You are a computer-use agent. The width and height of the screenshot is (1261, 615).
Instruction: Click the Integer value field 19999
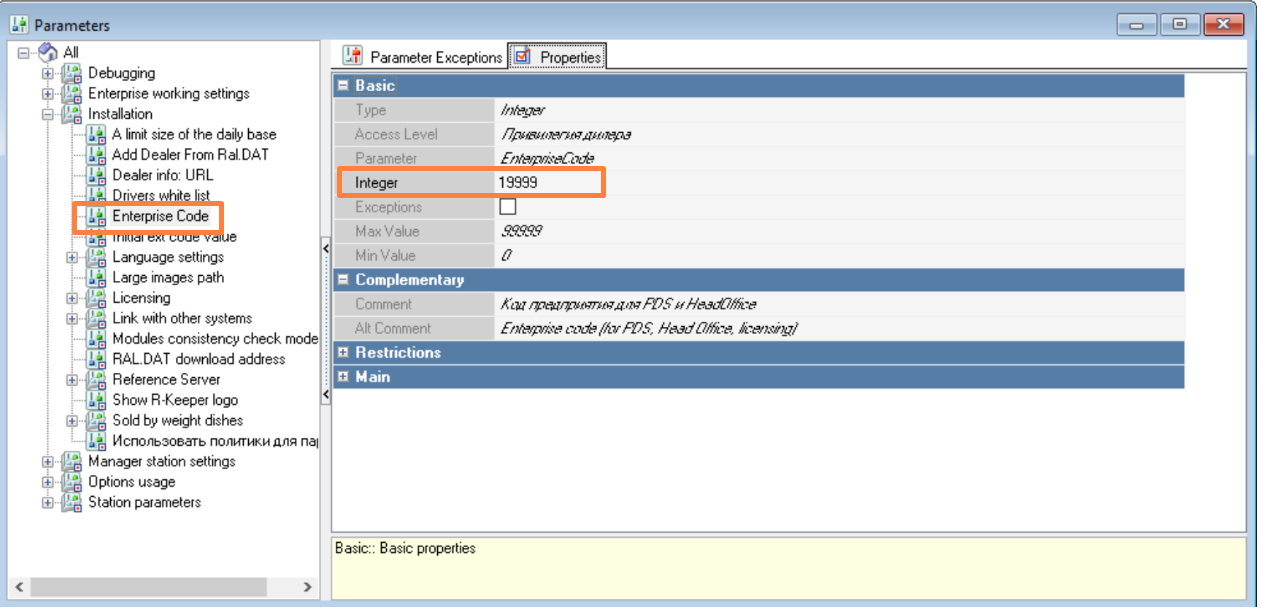(548, 183)
